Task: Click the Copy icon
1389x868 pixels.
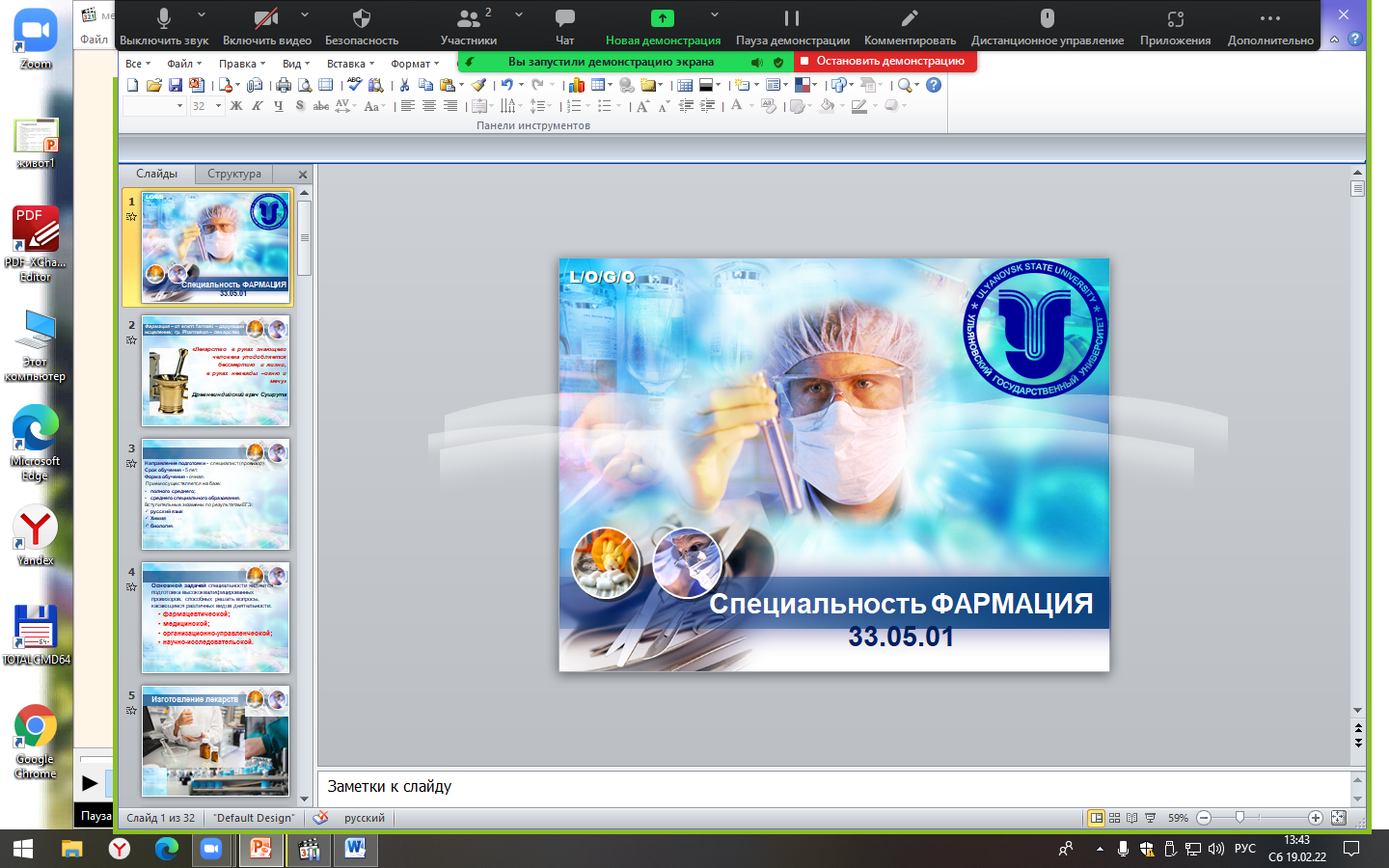Action: click(x=425, y=85)
